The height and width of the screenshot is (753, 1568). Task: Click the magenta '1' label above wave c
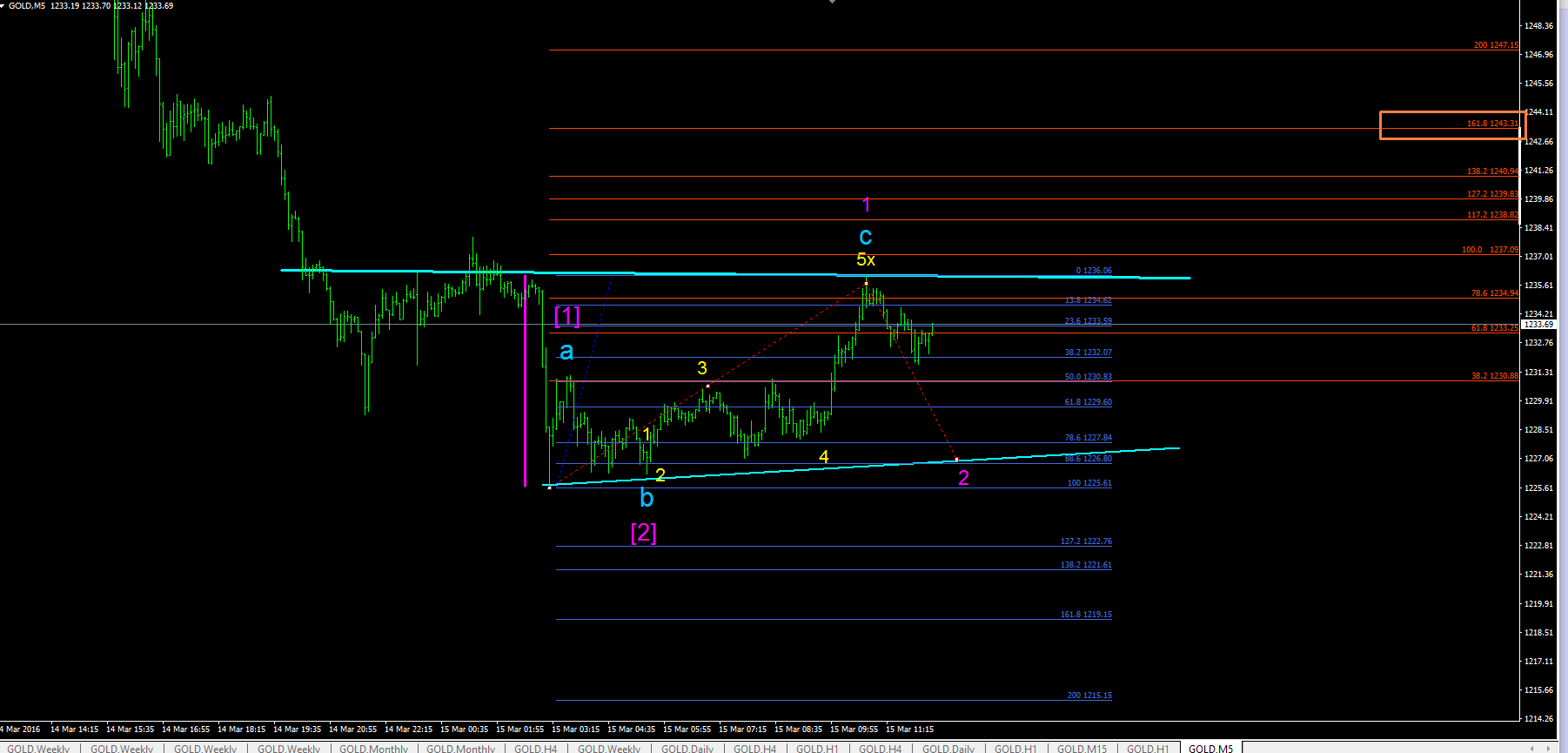[x=866, y=205]
